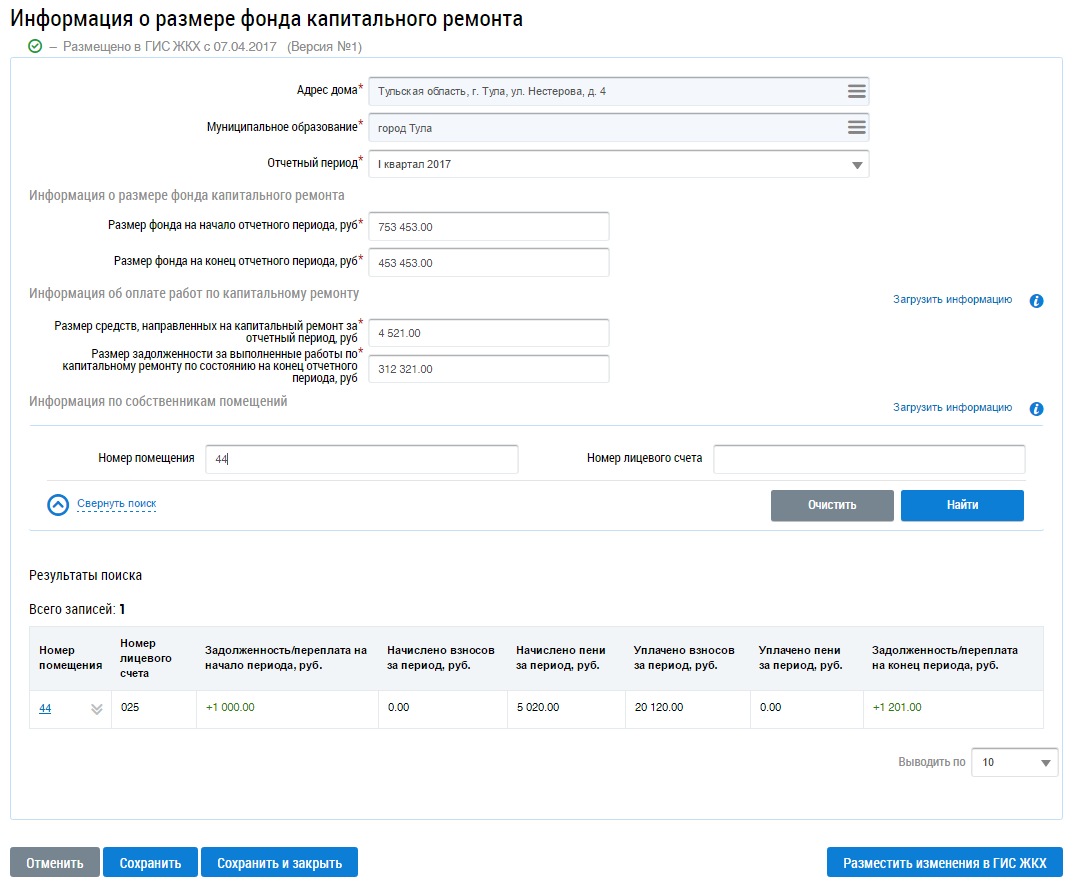This screenshot has height=880, width=1071.
Task: Click upload link in the payment info section
Action: pyautogui.click(x=952, y=299)
